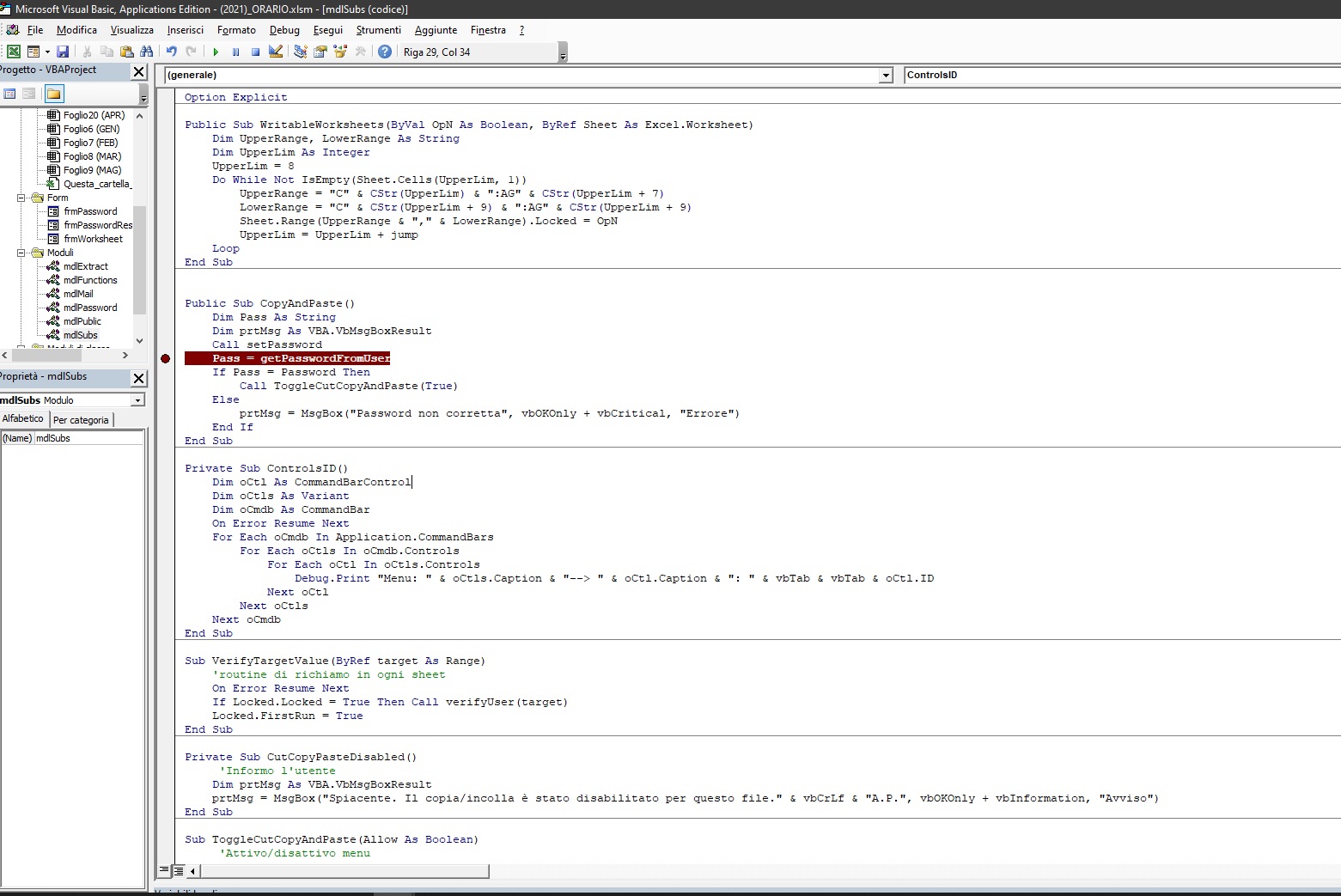Close the Progetto - VBAProject panel
The width and height of the screenshot is (1341, 896).
138,71
